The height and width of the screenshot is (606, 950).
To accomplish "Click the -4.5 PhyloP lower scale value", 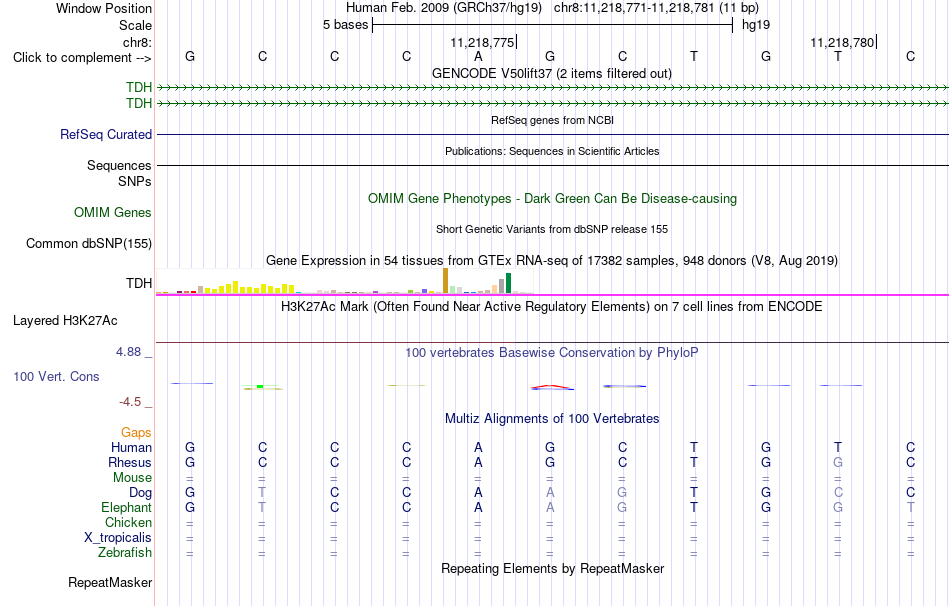I will (x=130, y=402).
